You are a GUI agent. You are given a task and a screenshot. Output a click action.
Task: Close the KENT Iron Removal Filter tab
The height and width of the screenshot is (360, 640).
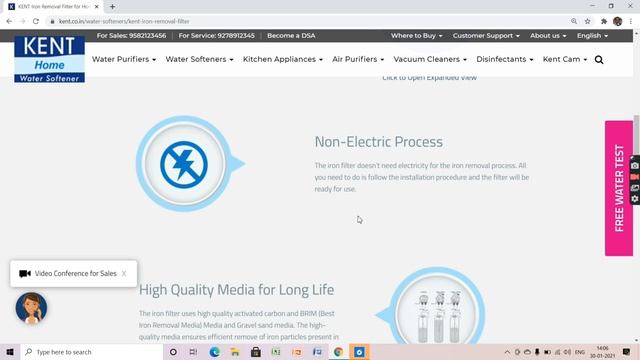(97, 7)
